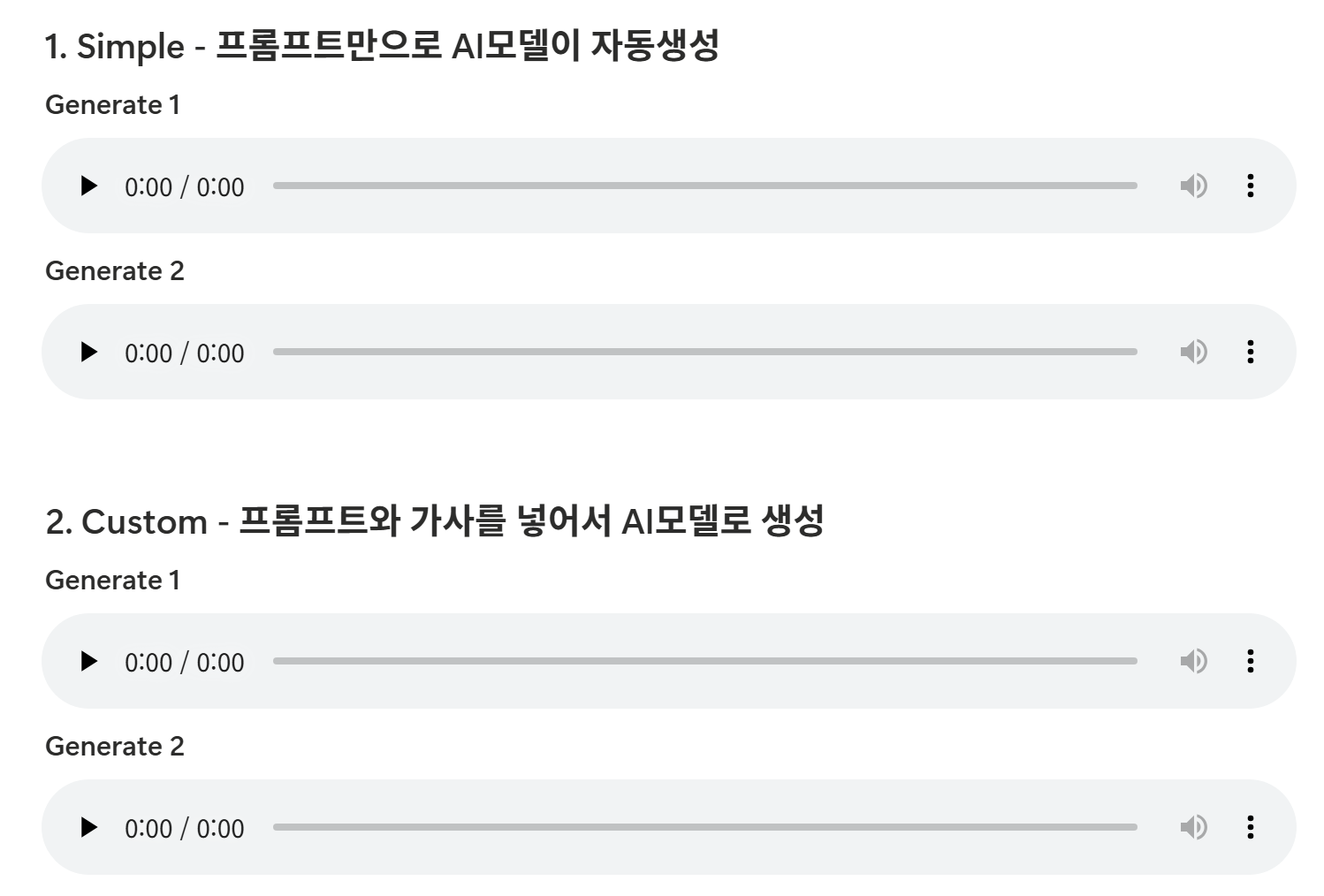Click the 0:00 time display on Simple Generate 2
This screenshot has height=896, width=1324.
(186, 352)
